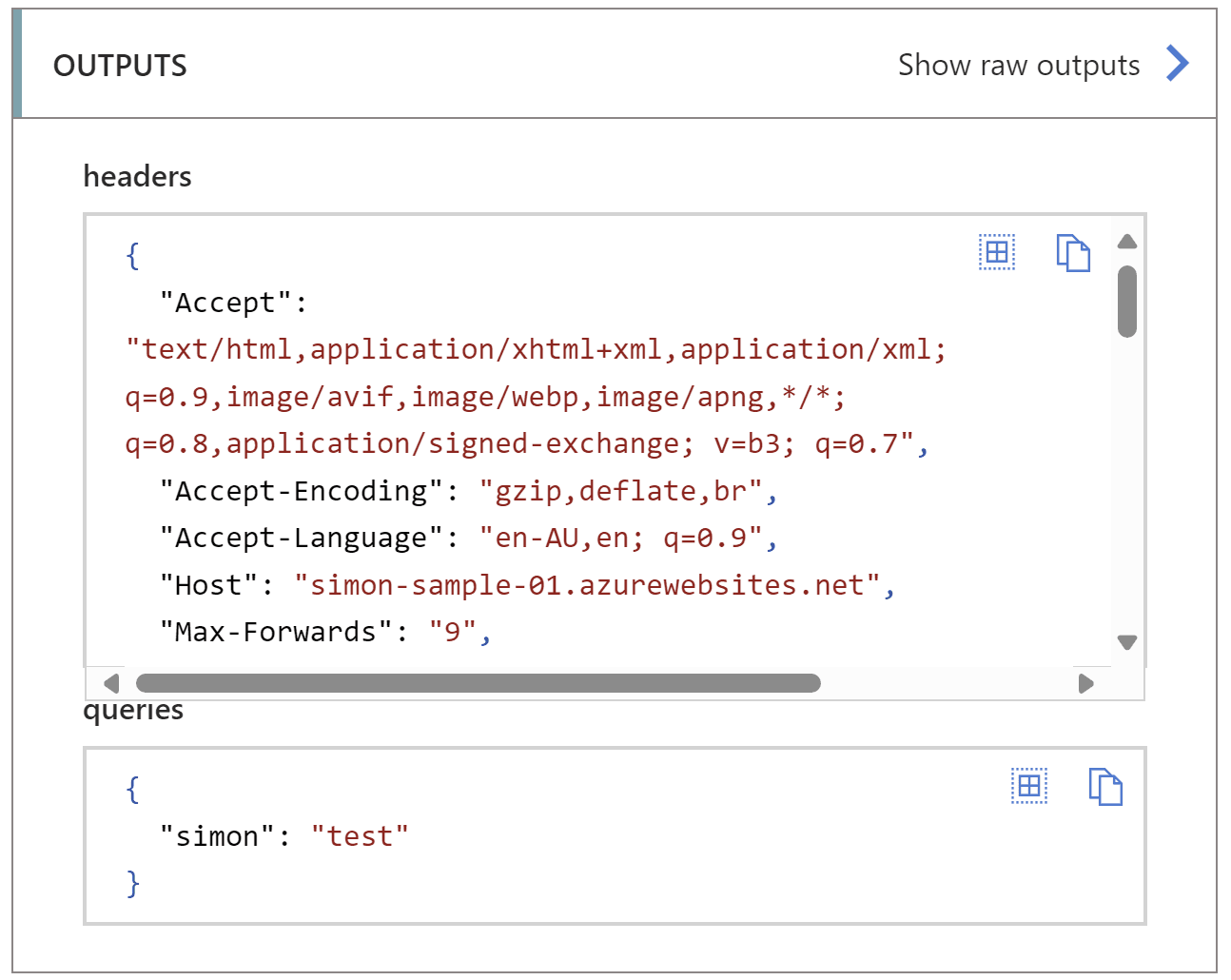Click the scroll-down arrow in headers panel

point(1126,642)
